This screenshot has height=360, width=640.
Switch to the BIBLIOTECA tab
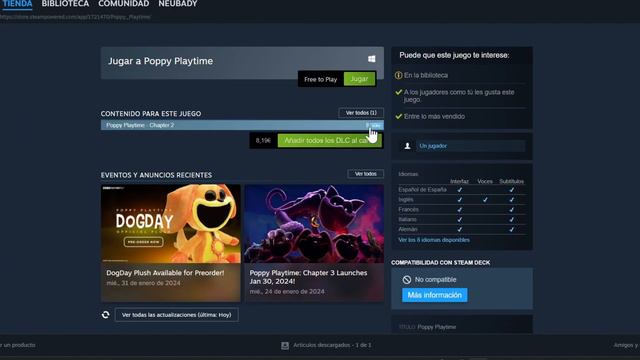click(x=65, y=4)
